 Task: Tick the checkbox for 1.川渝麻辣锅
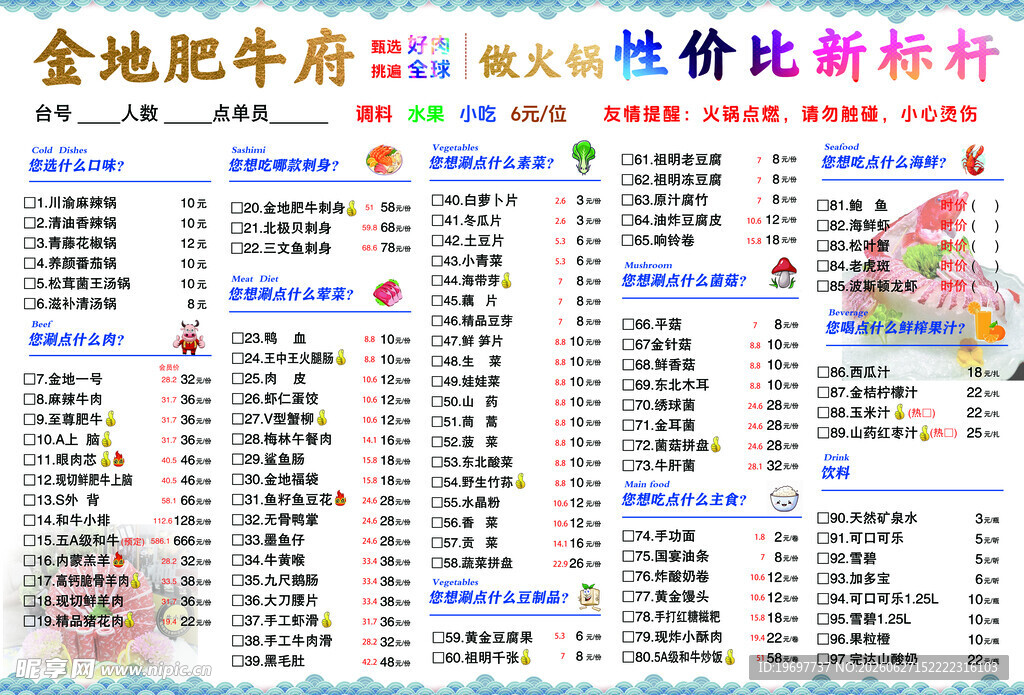29,203
